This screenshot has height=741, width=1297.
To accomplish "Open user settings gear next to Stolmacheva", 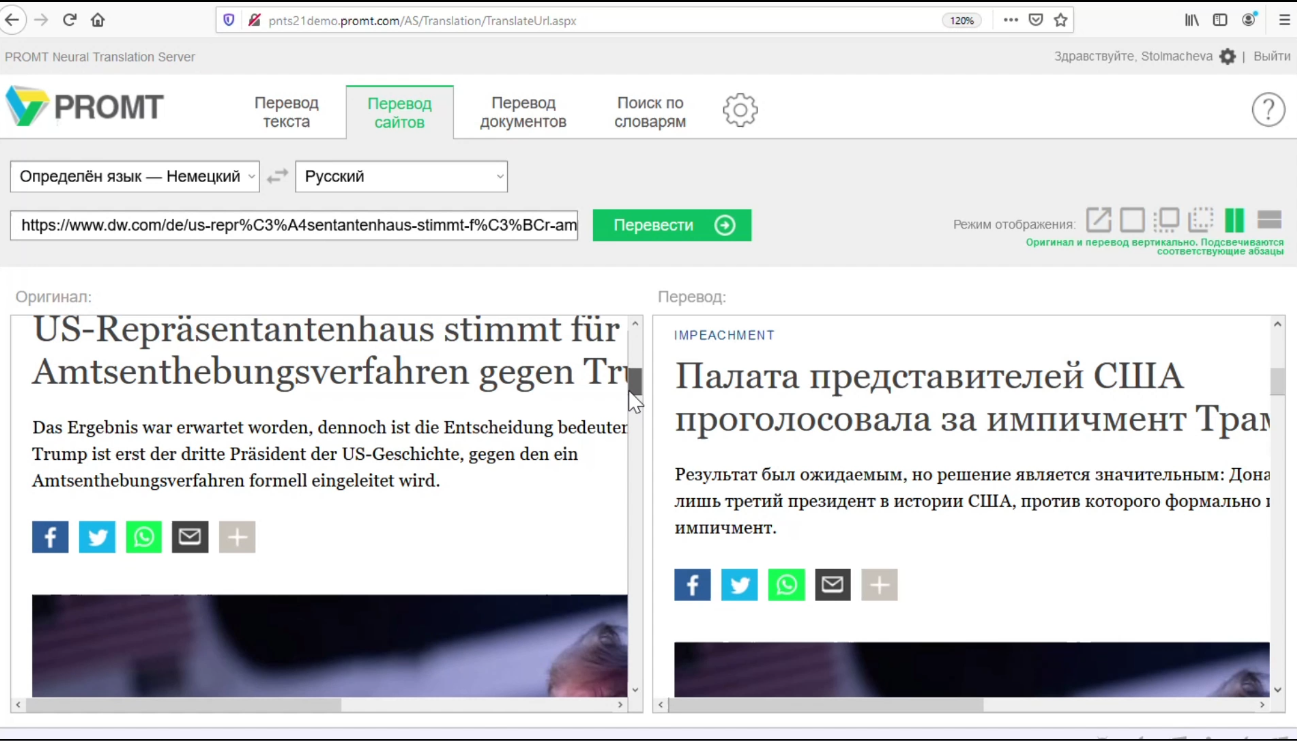I will (1227, 57).
